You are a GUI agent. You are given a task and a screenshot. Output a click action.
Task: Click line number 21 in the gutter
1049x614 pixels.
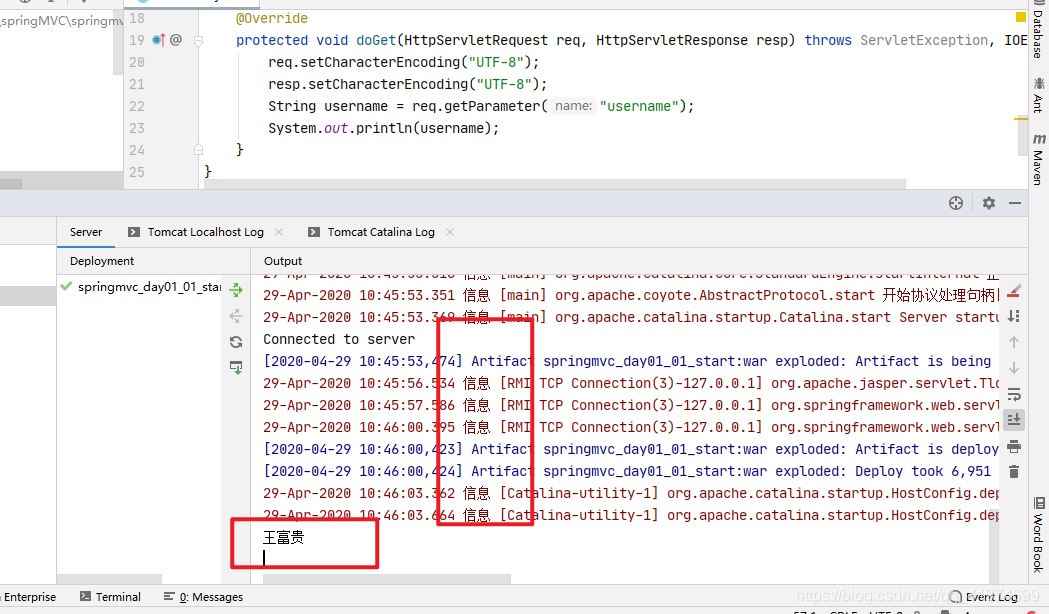tap(136, 84)
